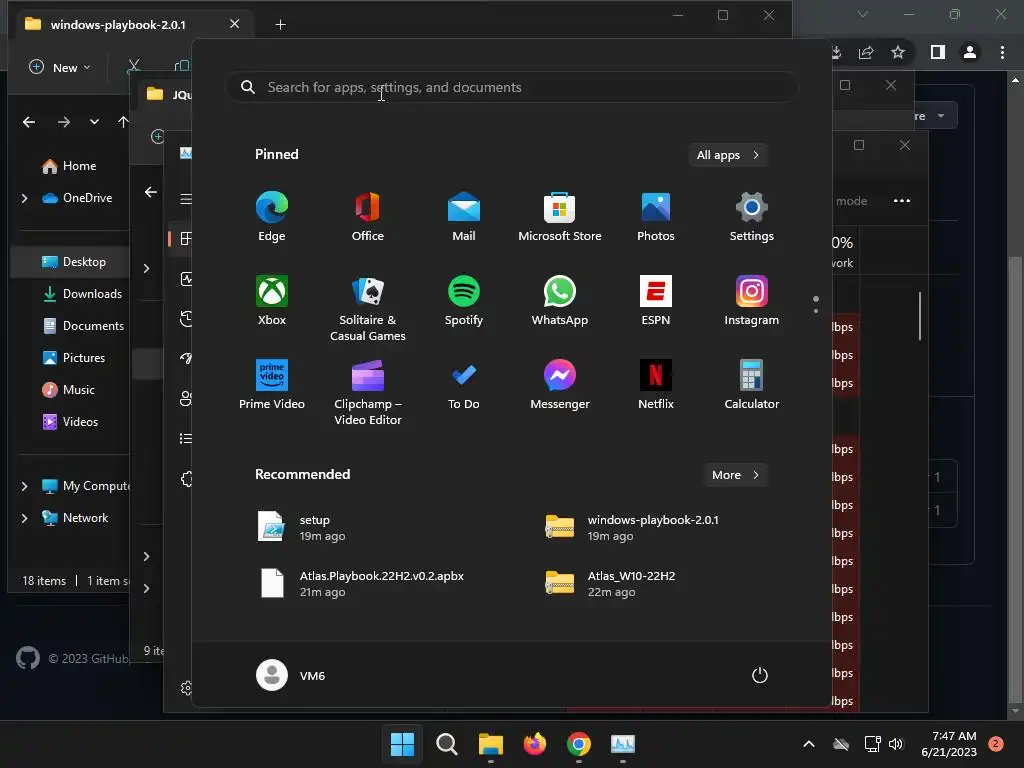1024x768 pixels.
Task: Open Chrome's three-dot menu
Action: pyautogui.click(x=1002, y=52)
